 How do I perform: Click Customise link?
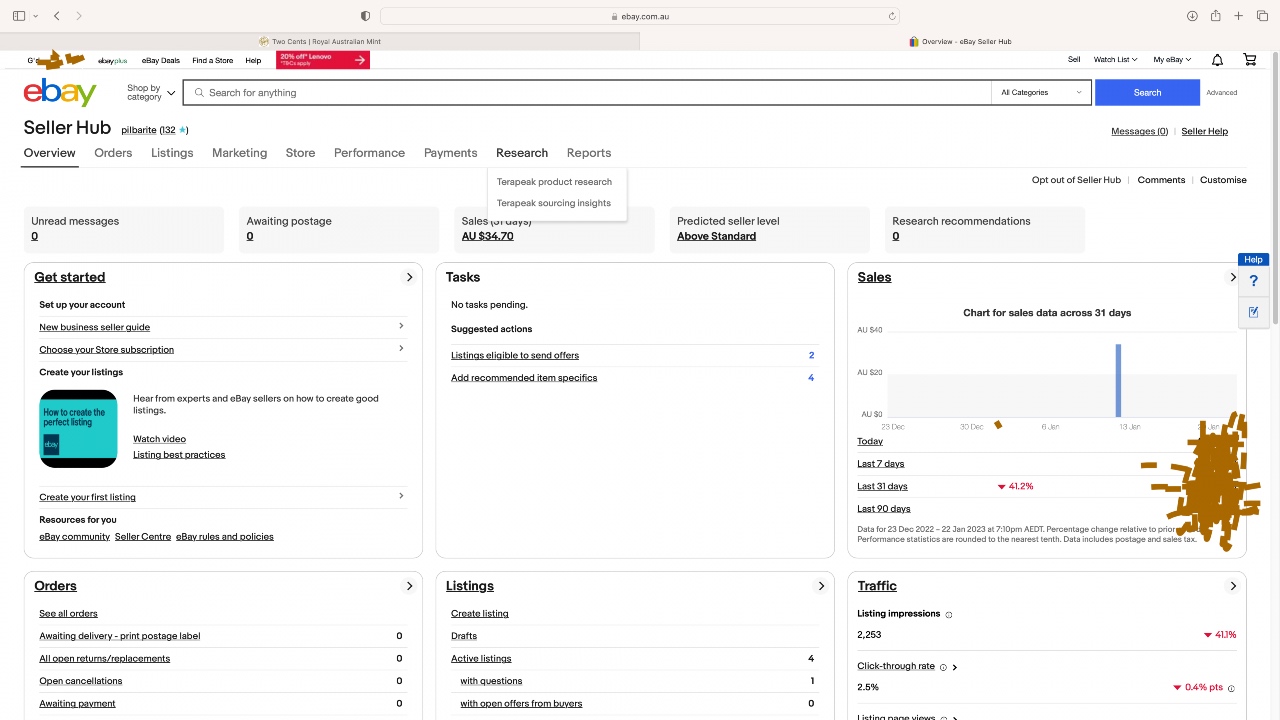(1223, 180)
